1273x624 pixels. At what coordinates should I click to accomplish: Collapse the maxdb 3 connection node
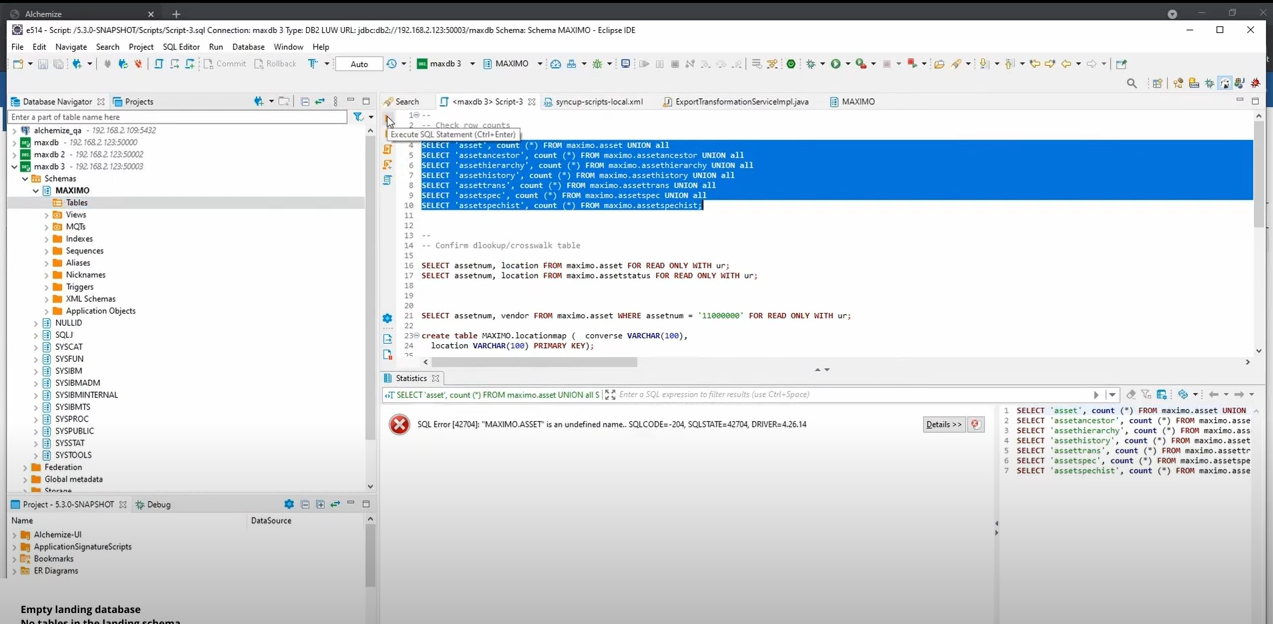tap(14, 167)
